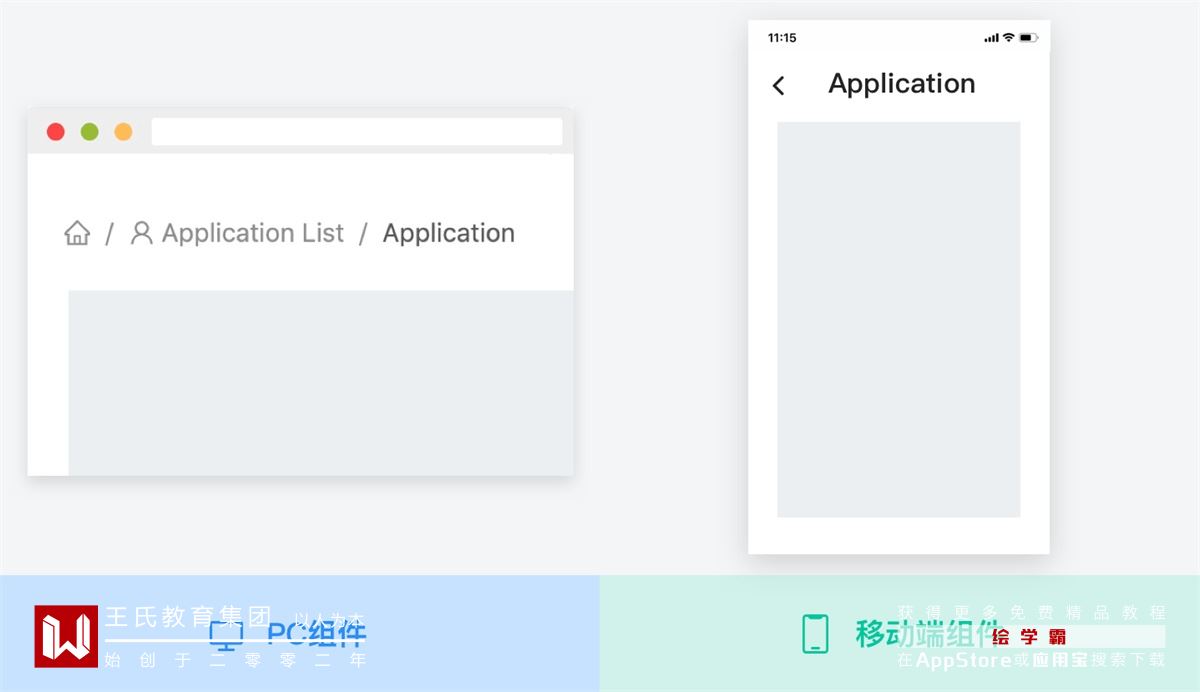
Task: Tap the signal strength bars icon
Action: point(991,38)
